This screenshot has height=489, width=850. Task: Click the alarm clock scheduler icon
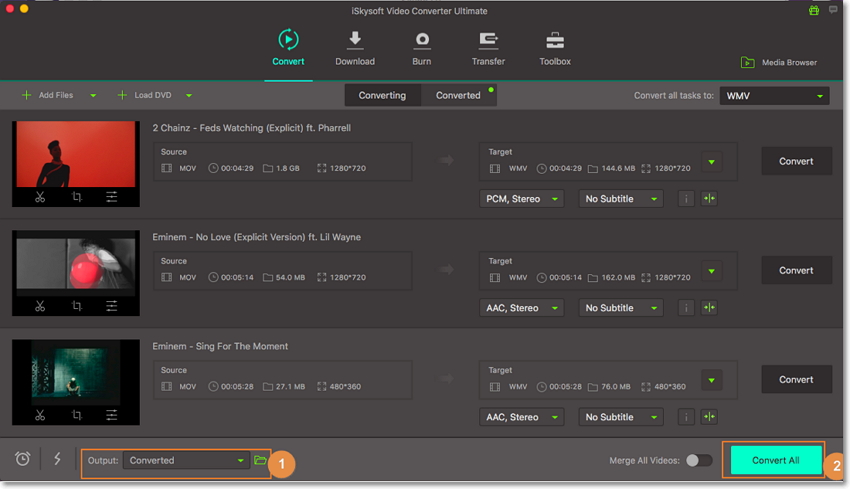click(23, 459)
